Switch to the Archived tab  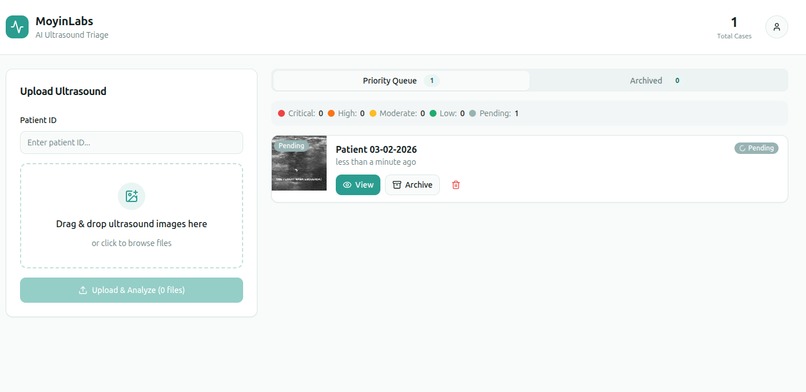[658, 81]
